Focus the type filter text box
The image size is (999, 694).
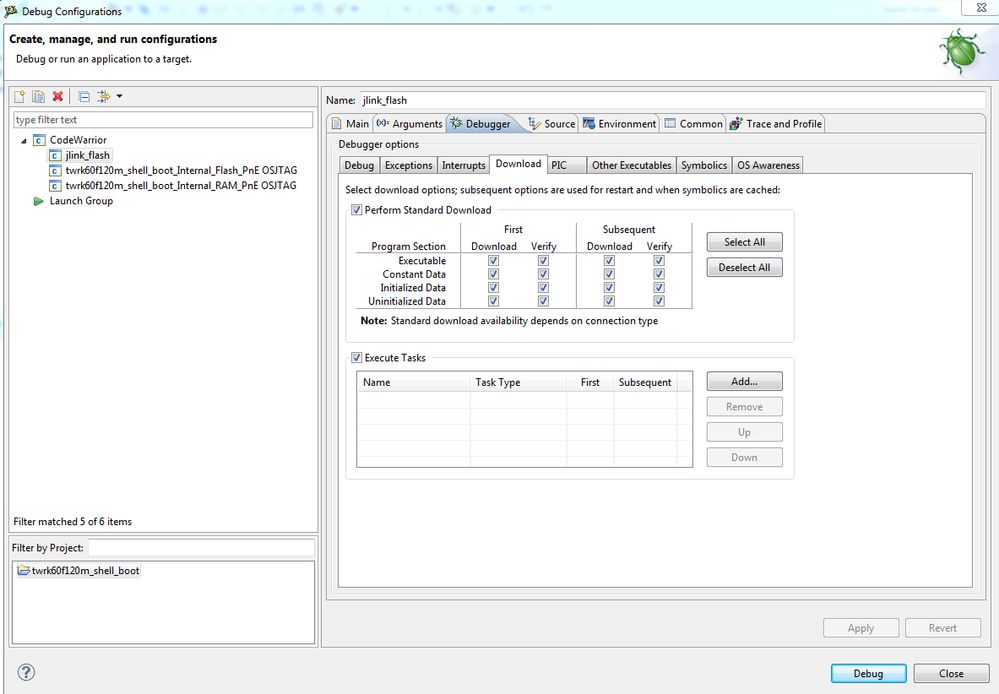click(163, 120)
